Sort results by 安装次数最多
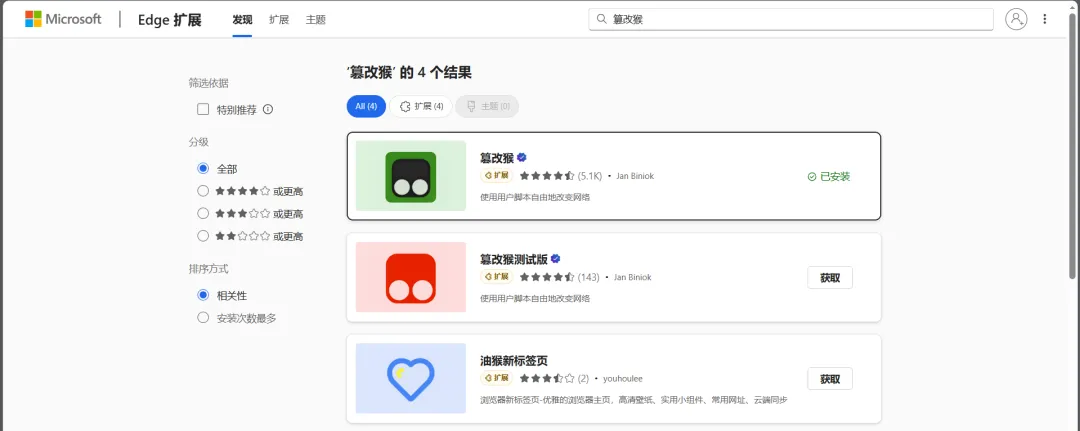Viewport: 1080px width, 431px height. click(203, 317)
